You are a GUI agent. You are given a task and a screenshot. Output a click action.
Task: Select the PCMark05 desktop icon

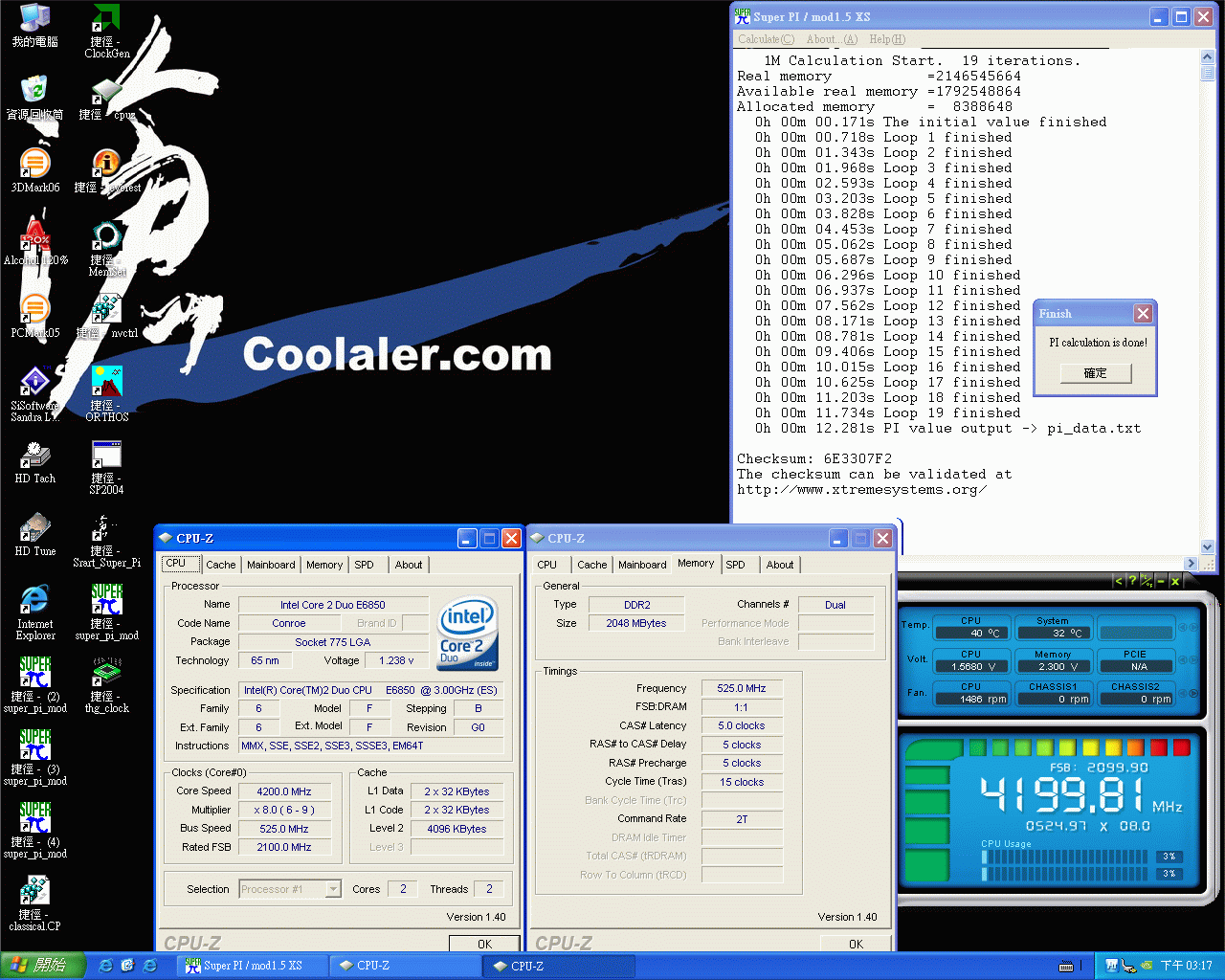pyautogui.click(x=35, y=316)
